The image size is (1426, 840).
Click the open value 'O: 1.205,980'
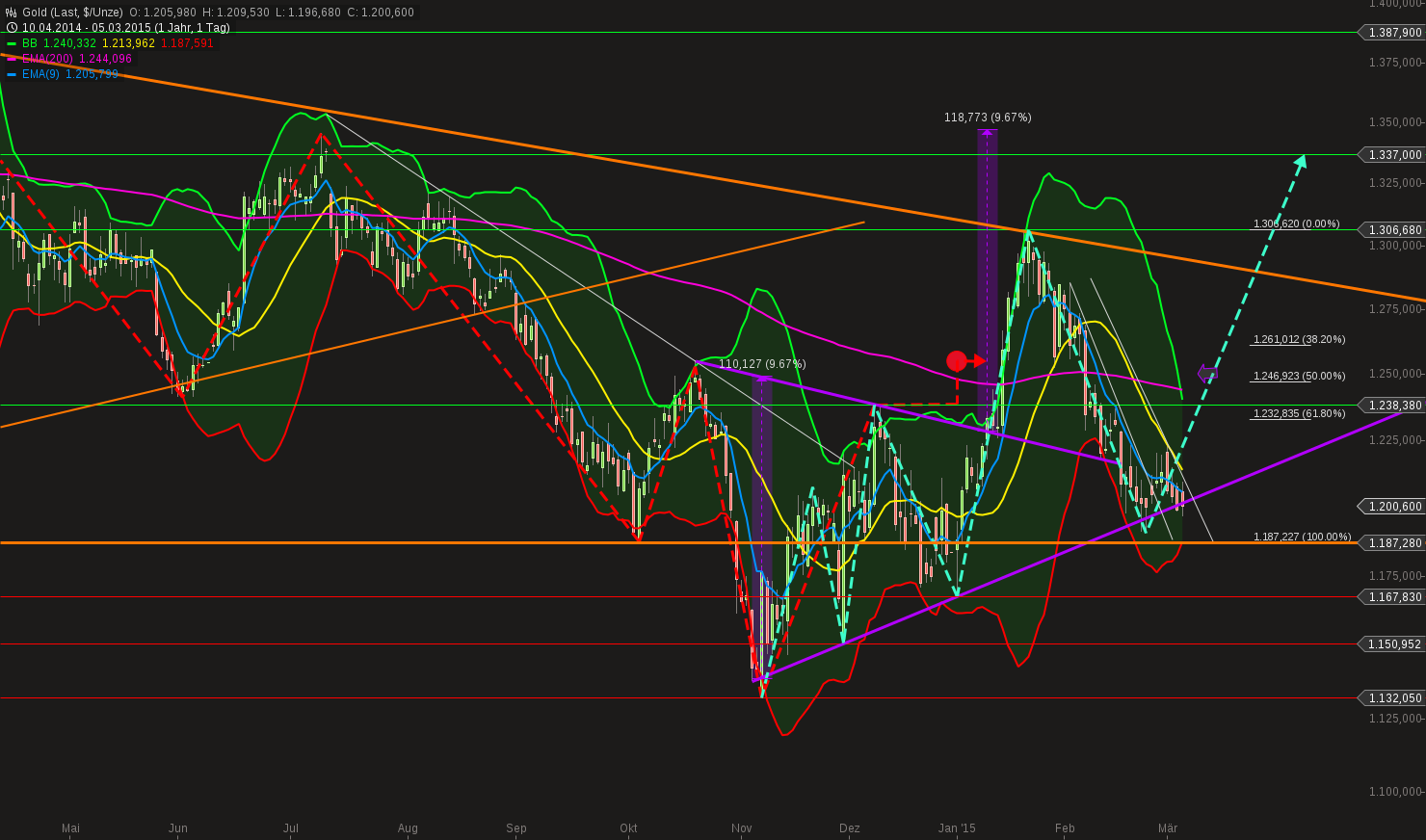(163, 13)
